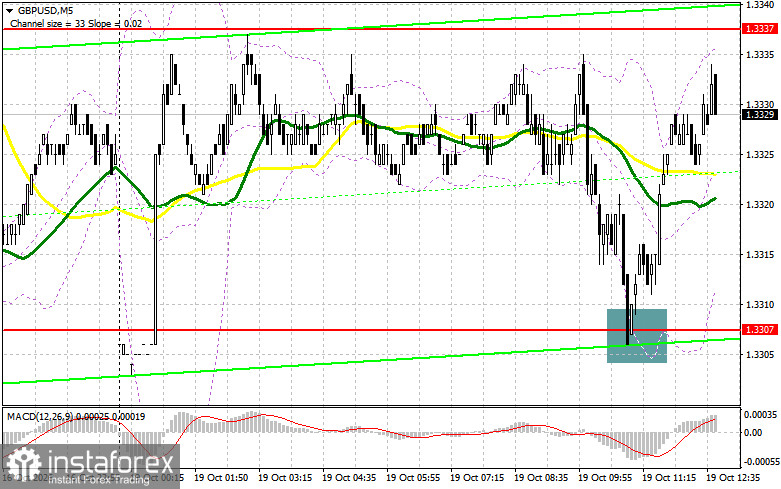Select the -0.00055 MACD scale label
The width and height of the screenshot is (781, 489).
[x=760, y=462]
